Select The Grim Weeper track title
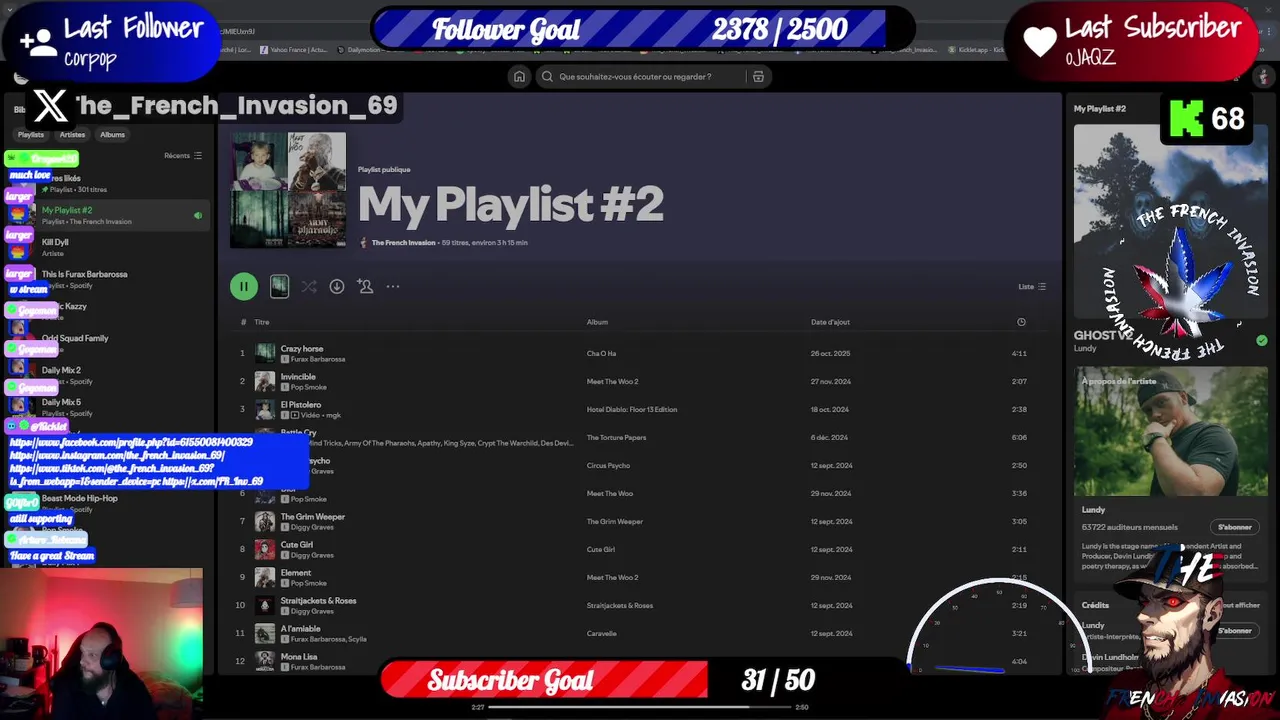 click(x=313, y=517)
